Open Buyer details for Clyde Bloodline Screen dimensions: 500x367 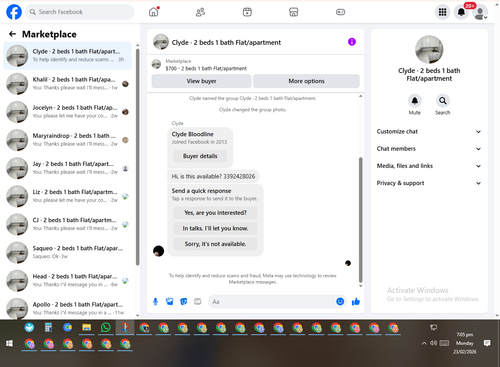point(200,156)
